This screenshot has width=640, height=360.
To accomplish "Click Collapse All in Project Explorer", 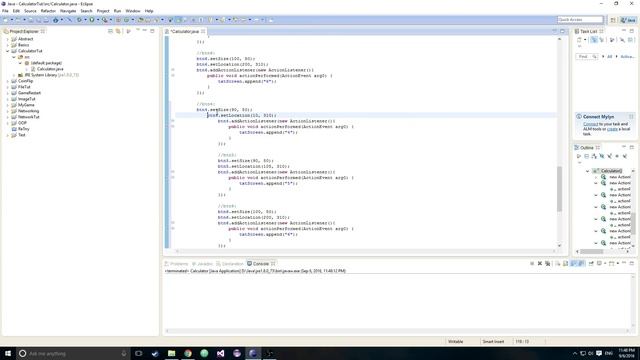I will pos(110,31).
